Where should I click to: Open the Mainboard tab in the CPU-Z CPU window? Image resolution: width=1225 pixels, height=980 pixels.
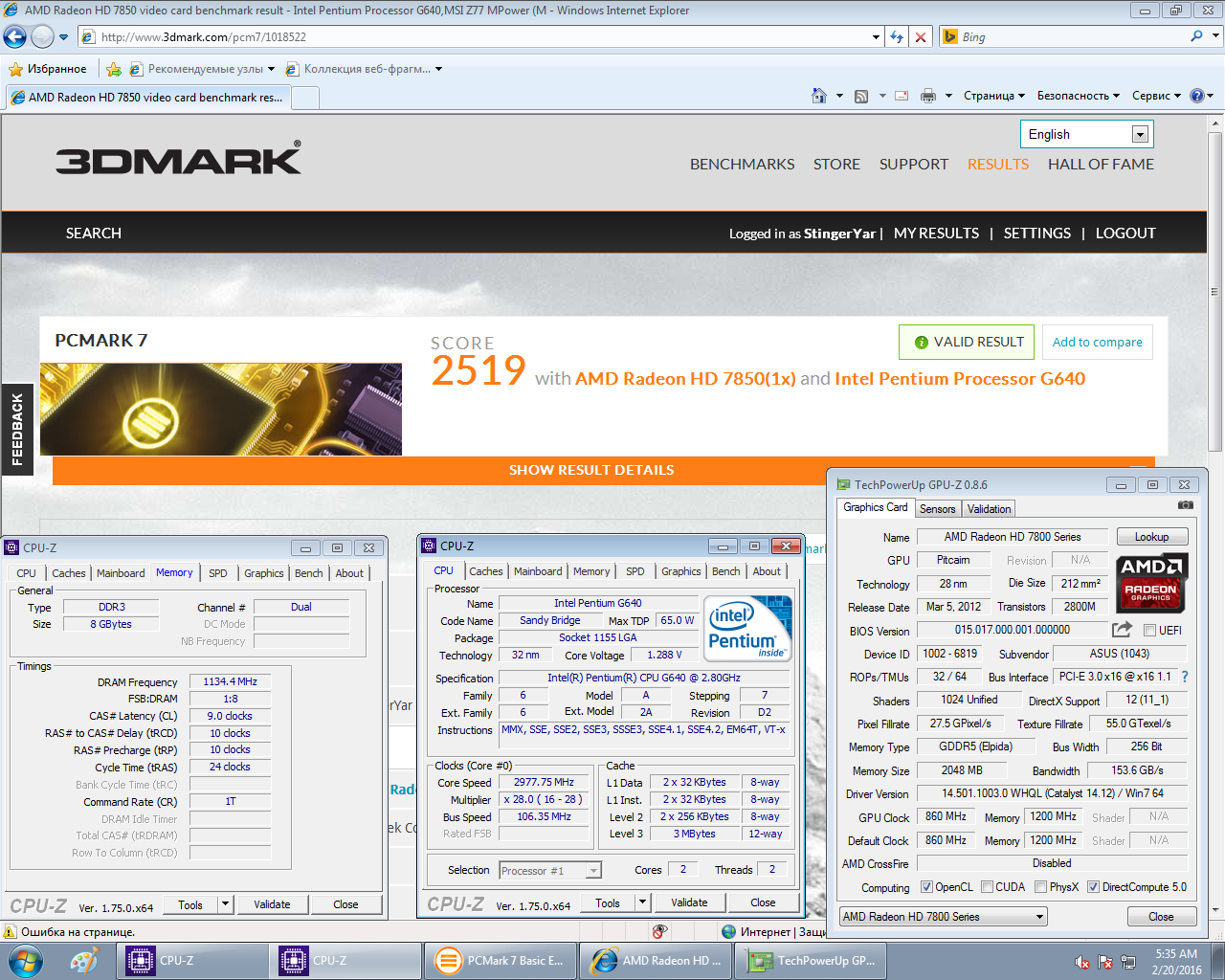click(538, 571)
